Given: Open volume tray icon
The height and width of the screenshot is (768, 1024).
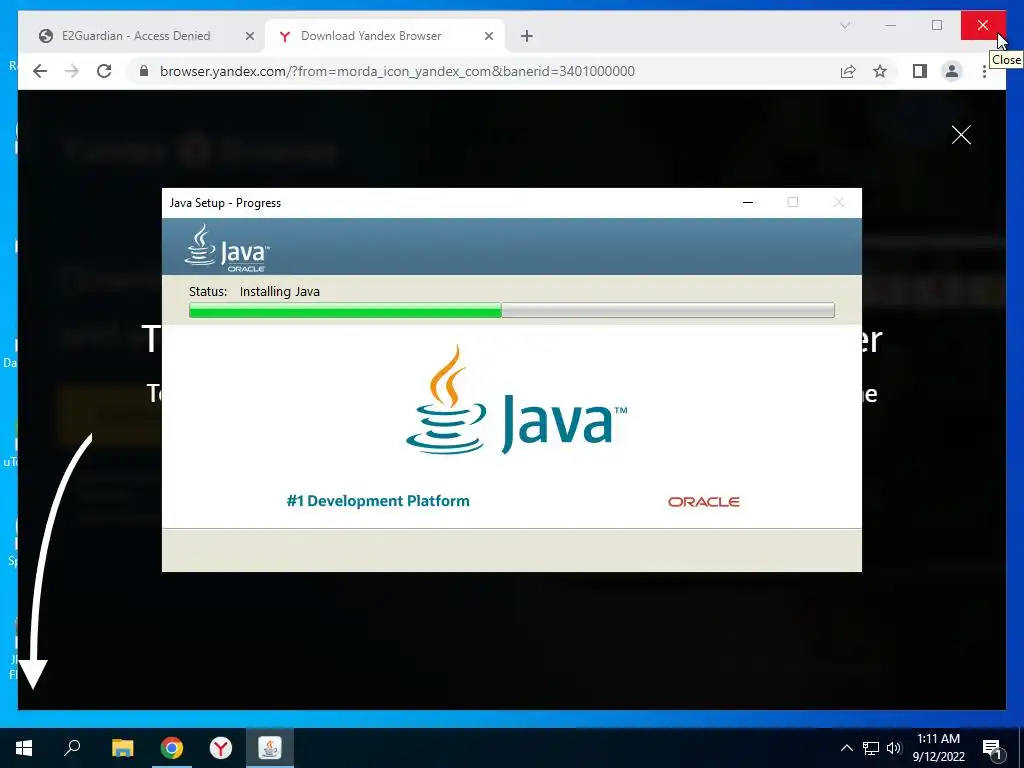Looking at the screenshot, I should [x=894, y=748].
